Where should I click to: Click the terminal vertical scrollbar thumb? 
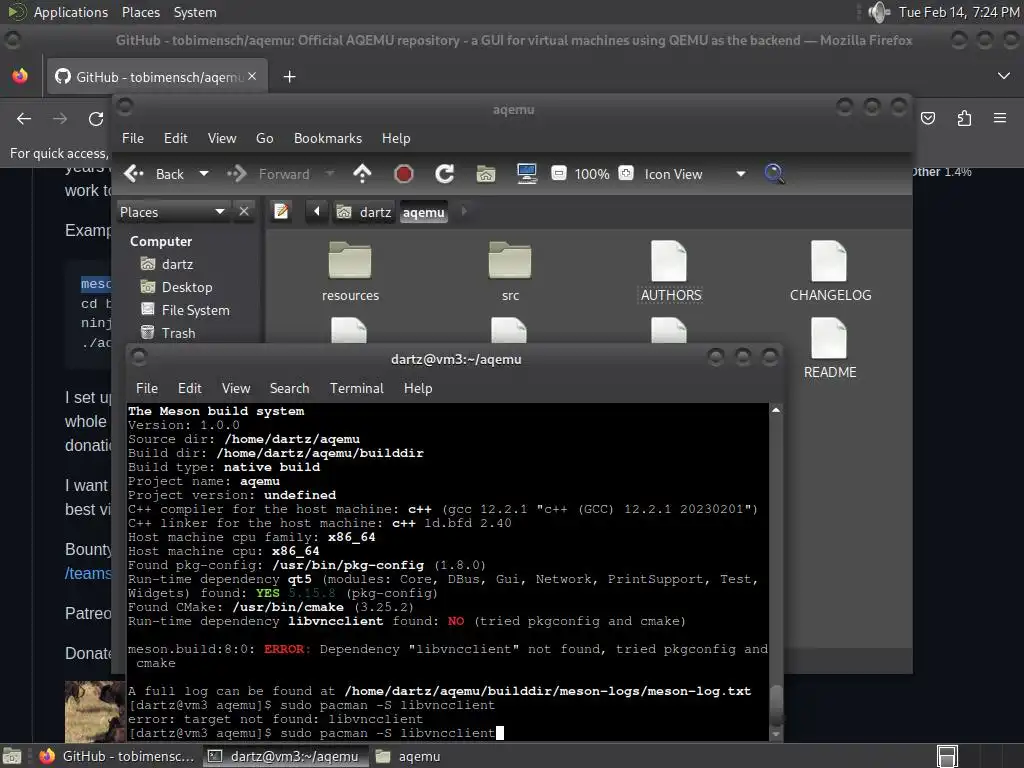[776, 705]
